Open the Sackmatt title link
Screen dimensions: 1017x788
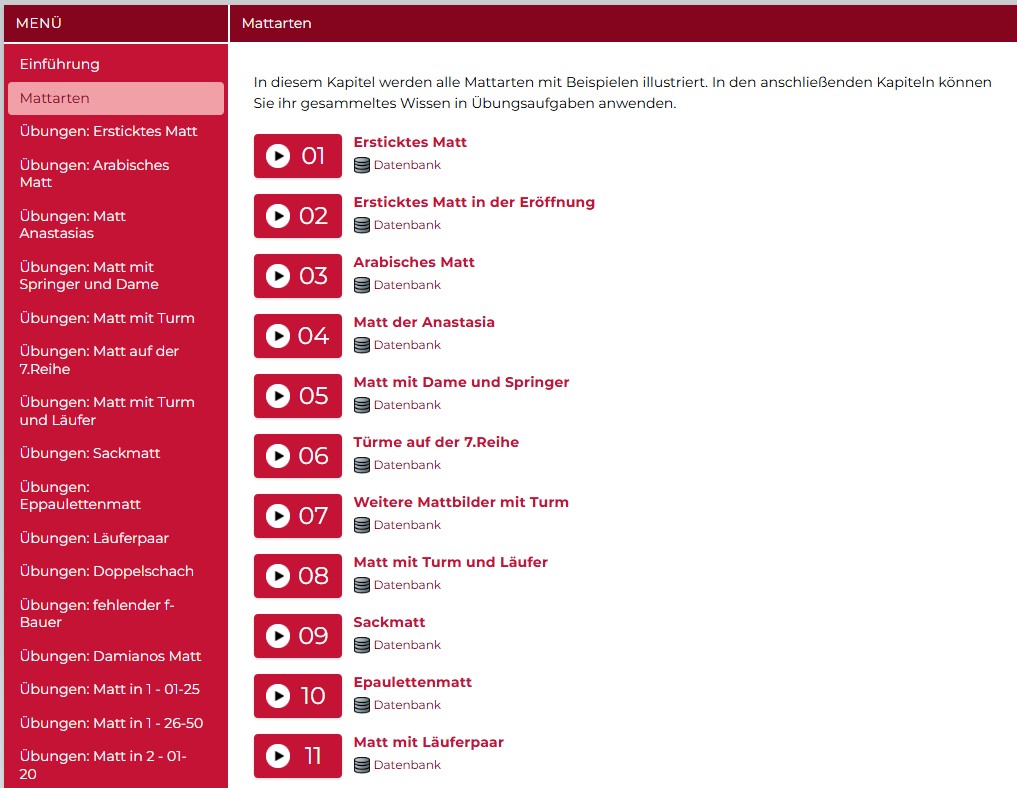click(x=389, y=622)
